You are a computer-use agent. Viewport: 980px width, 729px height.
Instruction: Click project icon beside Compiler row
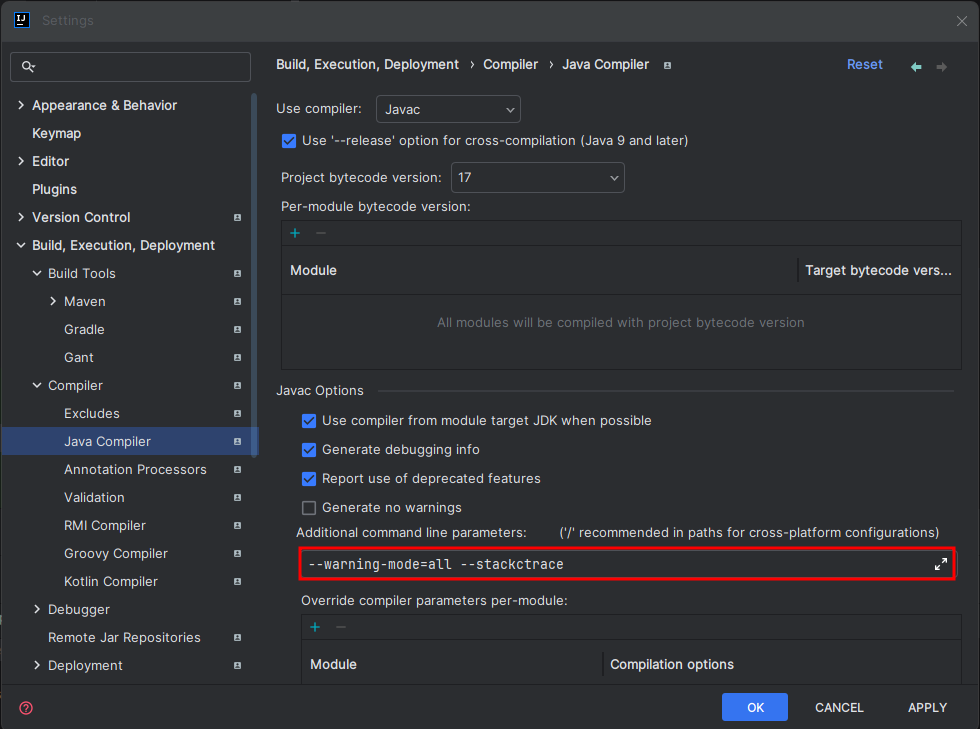238,386
